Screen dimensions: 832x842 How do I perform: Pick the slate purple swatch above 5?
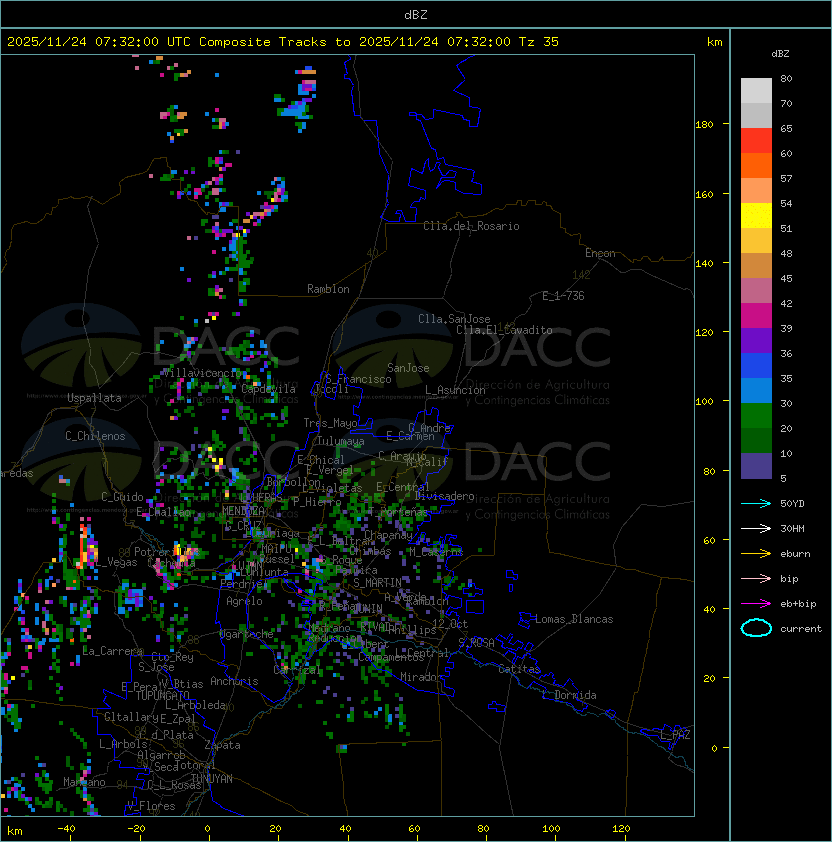756,466
